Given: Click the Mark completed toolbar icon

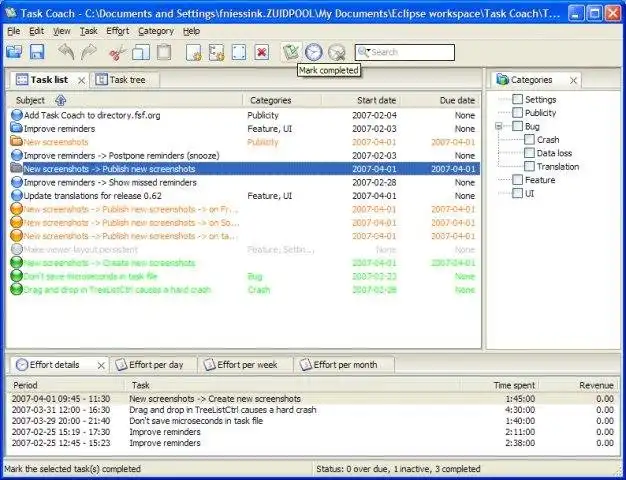Looking at the screenshot, I should click(290, 52).
